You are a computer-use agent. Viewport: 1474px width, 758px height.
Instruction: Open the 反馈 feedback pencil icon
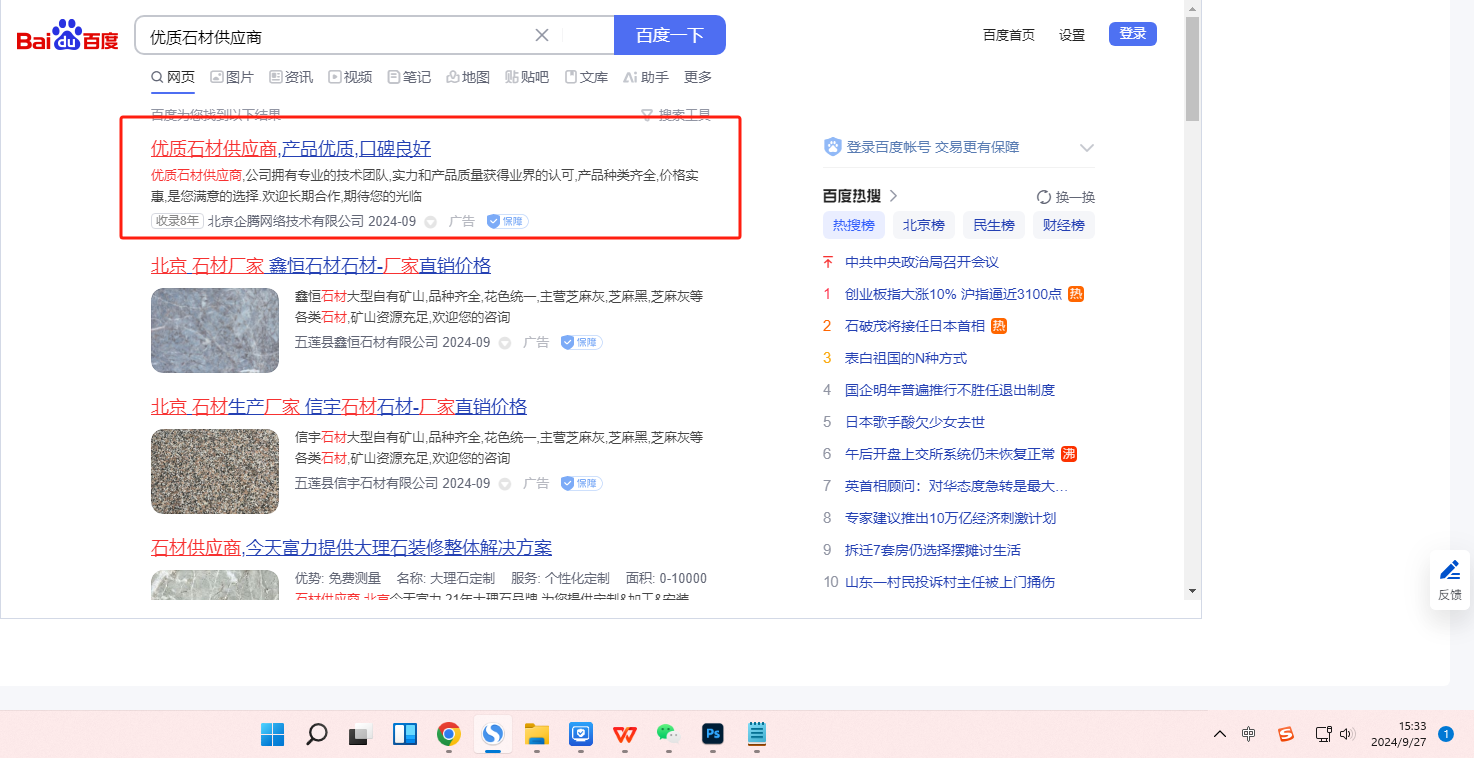point(1449,571)
